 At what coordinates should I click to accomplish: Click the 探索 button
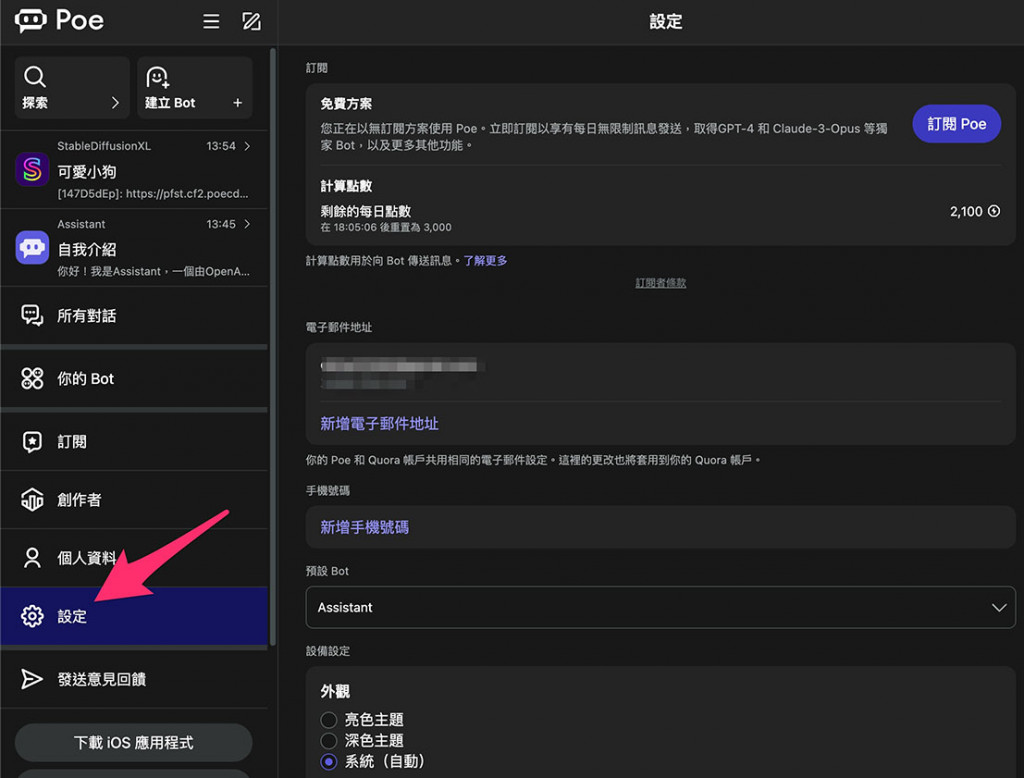(72, 88)
